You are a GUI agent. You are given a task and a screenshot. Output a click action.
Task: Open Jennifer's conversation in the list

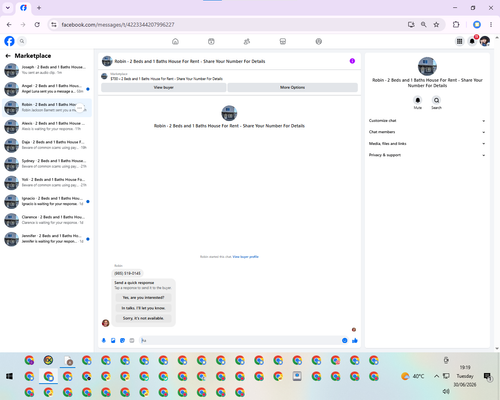(47, 239)
